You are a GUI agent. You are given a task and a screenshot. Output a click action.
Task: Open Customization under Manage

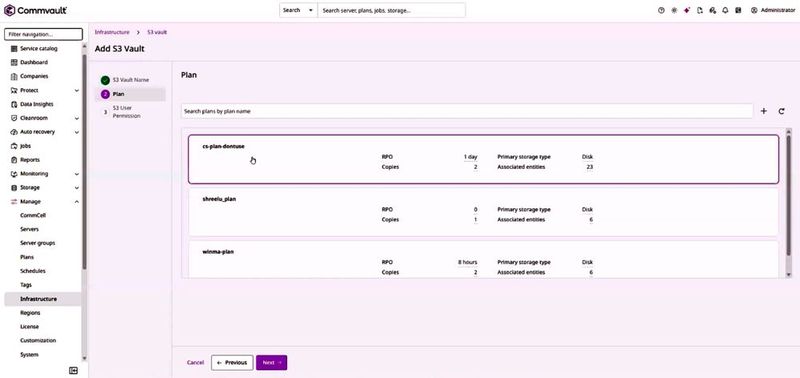tap(38, 340)
